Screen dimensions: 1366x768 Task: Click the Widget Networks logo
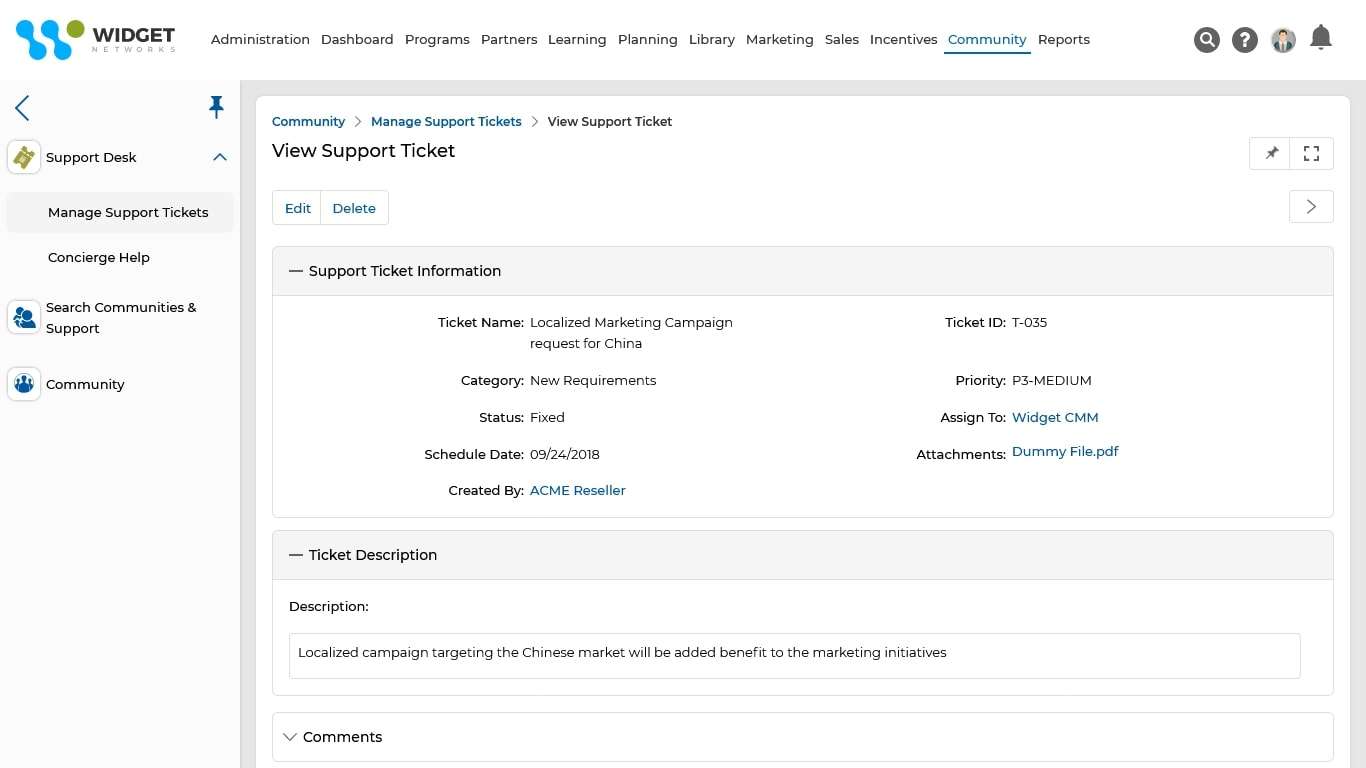point(95,38)
